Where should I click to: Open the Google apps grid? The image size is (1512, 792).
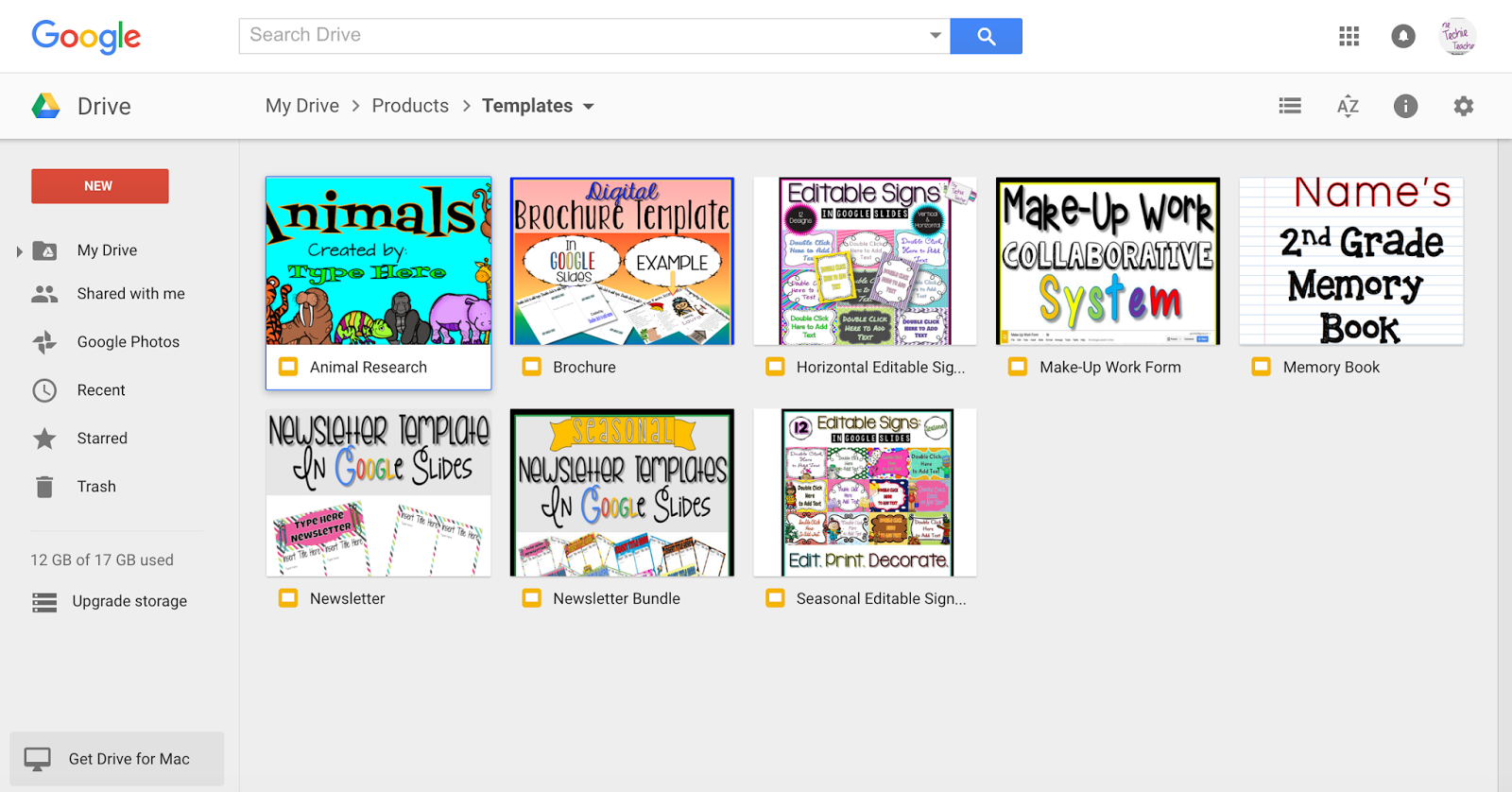tap(1349, 36)
